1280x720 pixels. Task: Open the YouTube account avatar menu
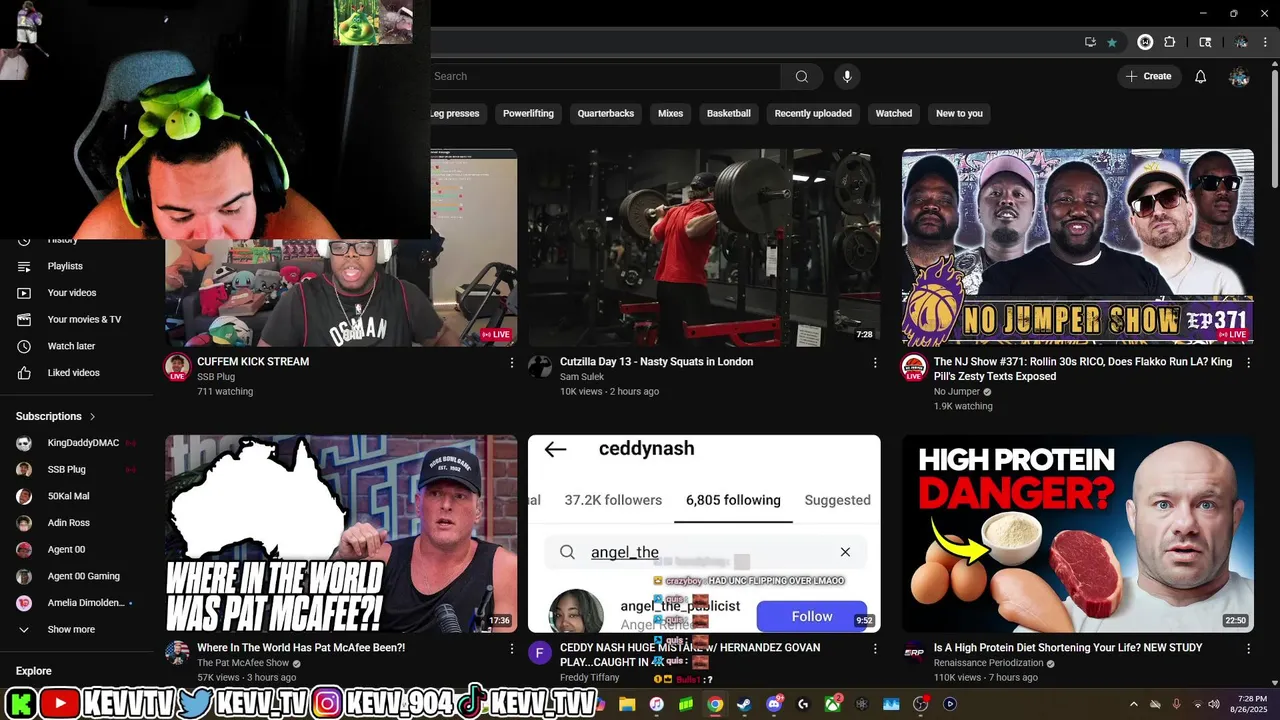point(1239,76)
